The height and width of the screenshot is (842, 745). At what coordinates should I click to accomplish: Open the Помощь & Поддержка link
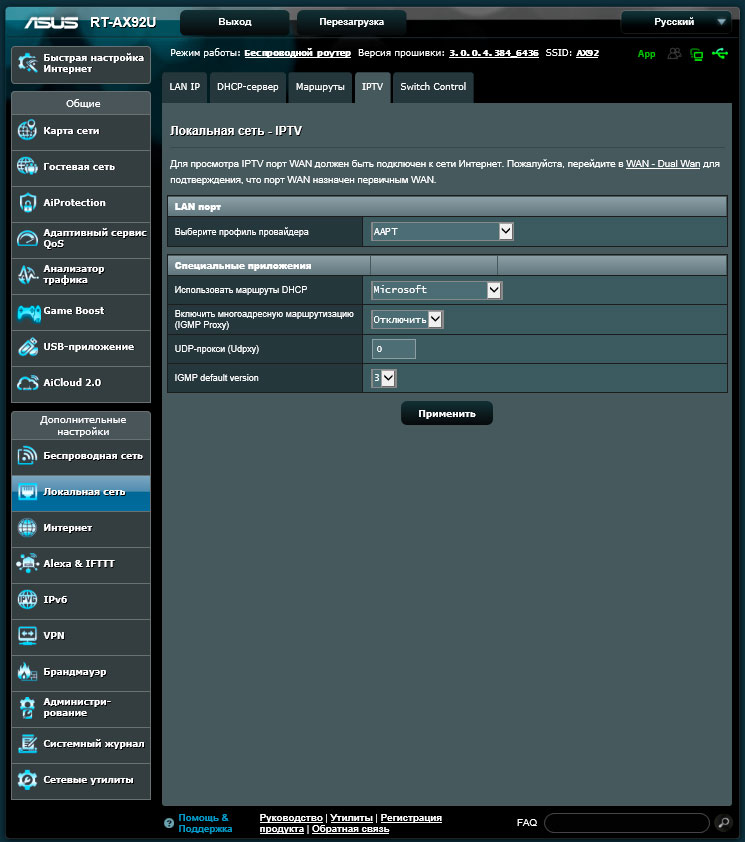click(205, 823)
